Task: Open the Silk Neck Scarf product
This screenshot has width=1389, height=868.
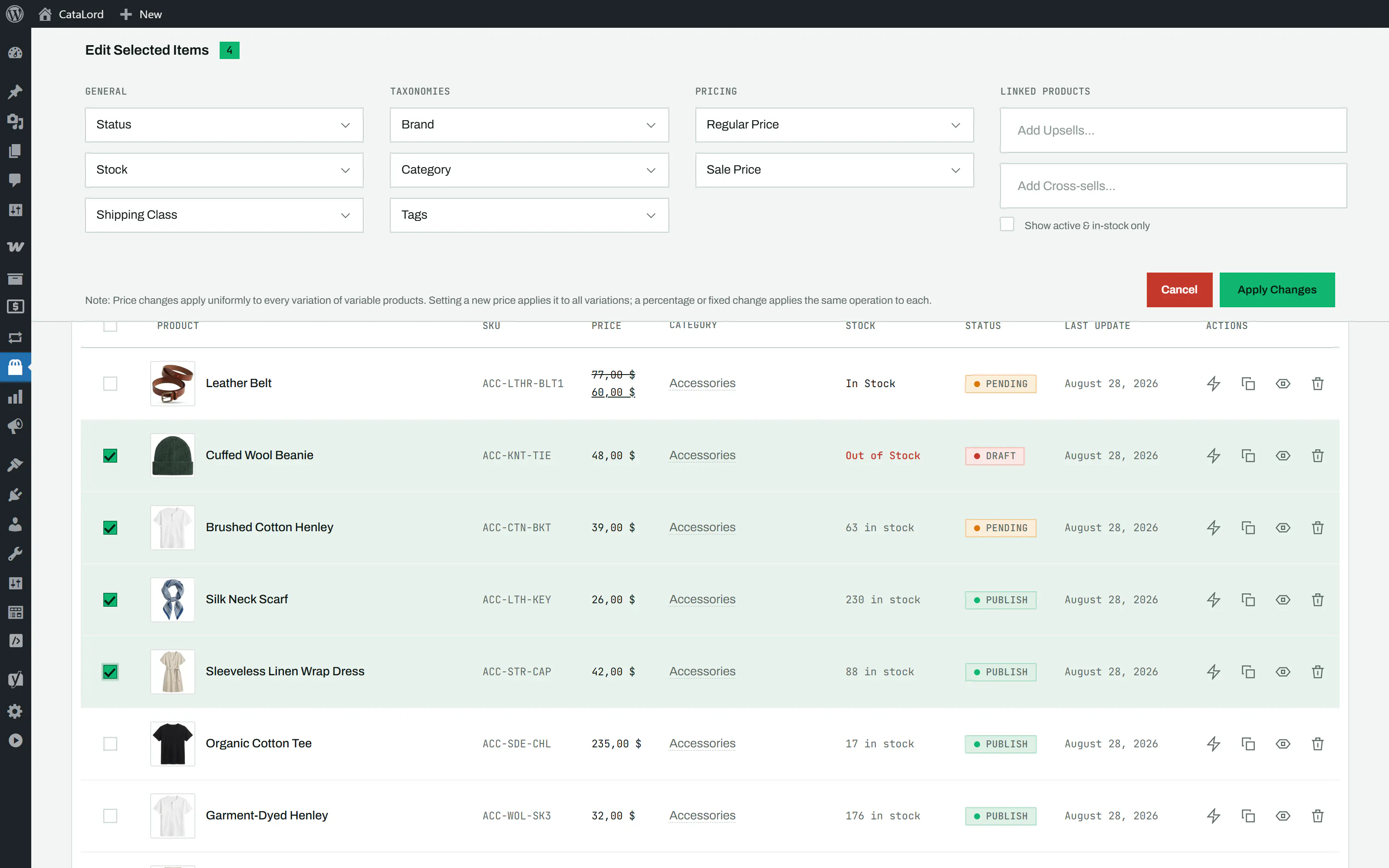Action: (x=247, y=599)
